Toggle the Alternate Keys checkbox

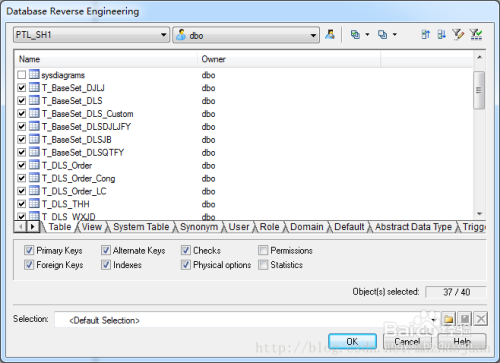106,250
